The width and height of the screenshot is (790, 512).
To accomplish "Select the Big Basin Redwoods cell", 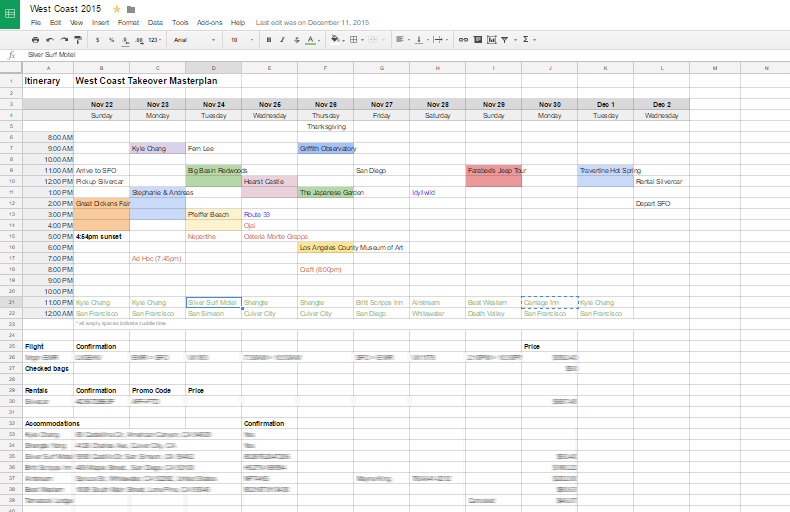I will click(x=214, y=170).
